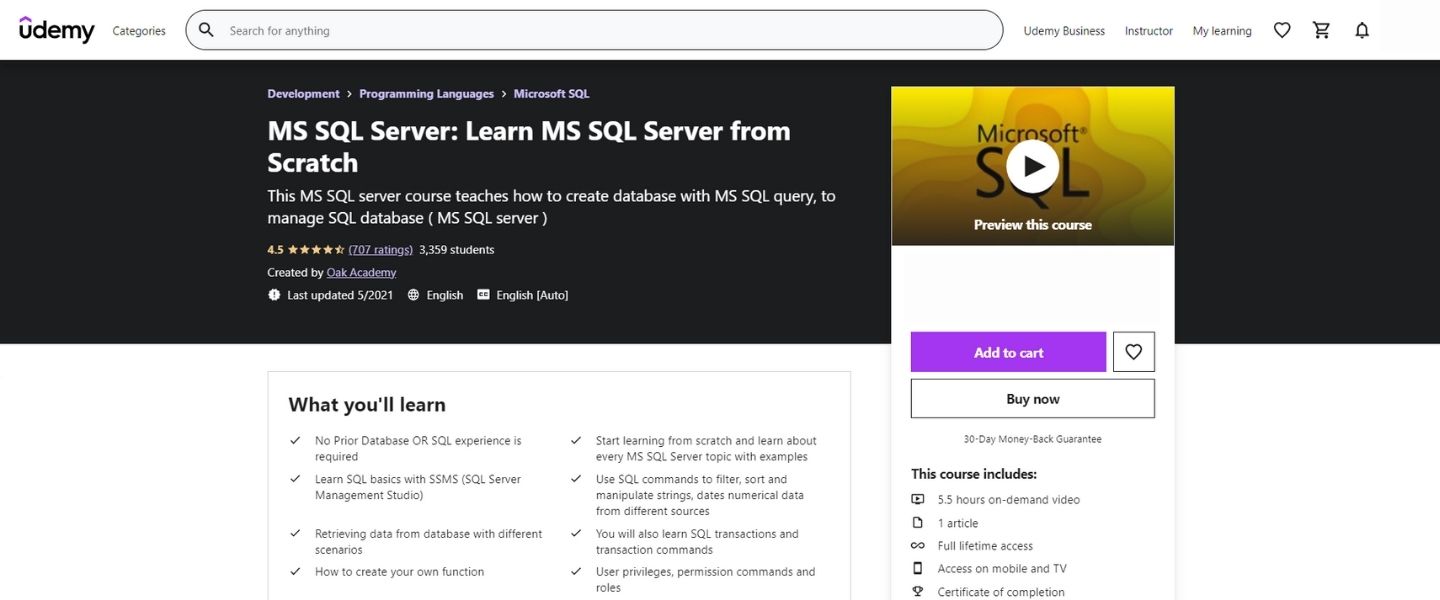This screenshot has width=1440, height=600.
Task: Click 'Access on mobile and TV' text
Action: click(1002, 569)
